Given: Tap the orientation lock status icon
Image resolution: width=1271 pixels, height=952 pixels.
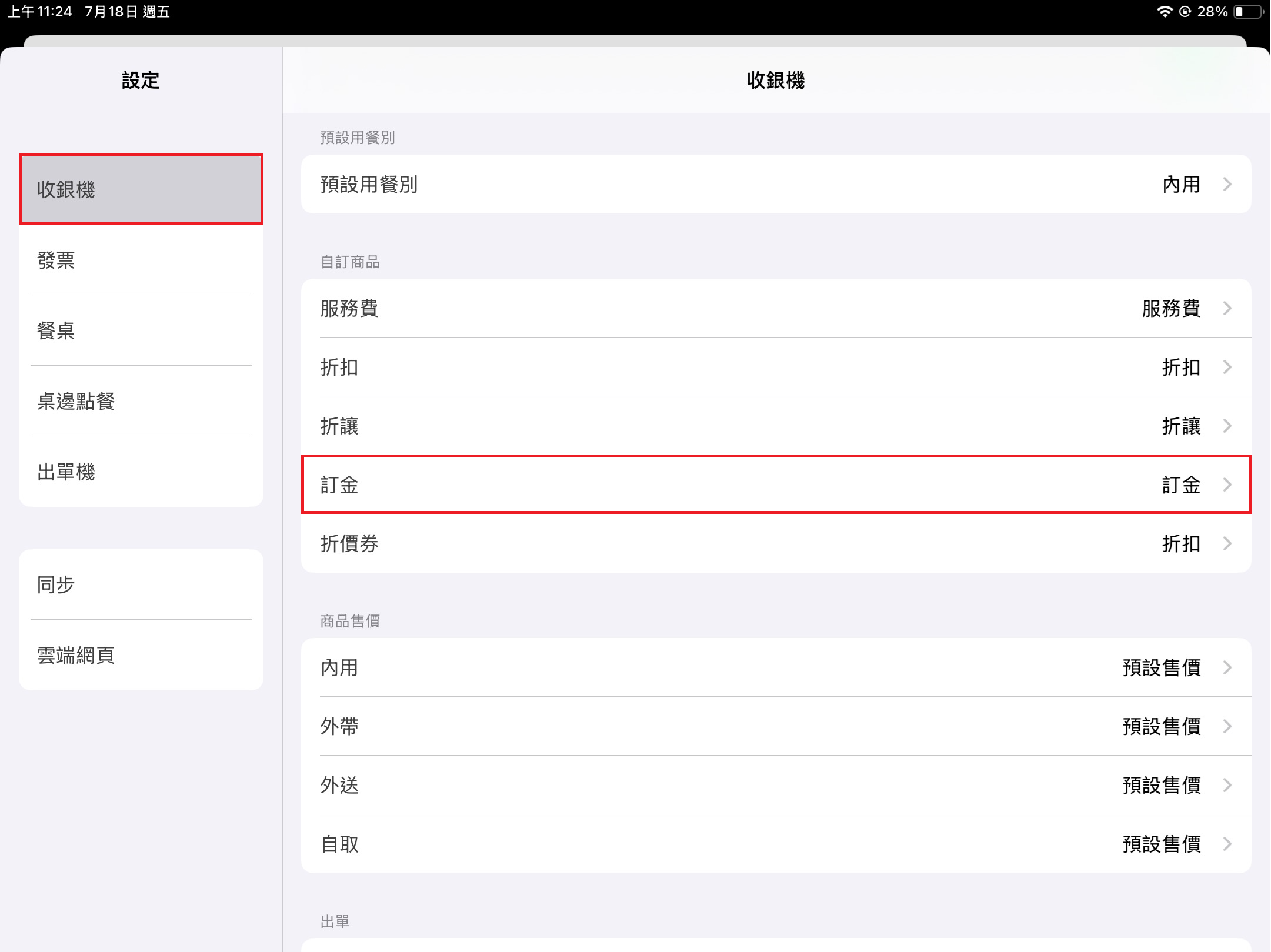Looking at the screenshot, I should [1185, 12].
